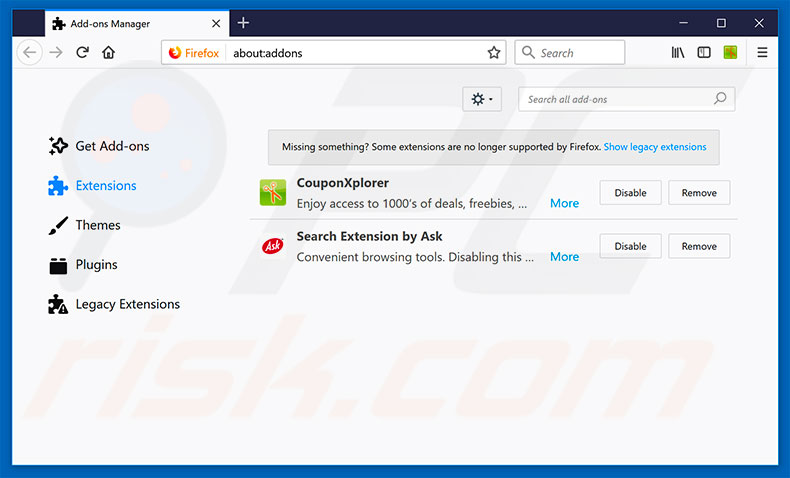Minimize the Firefox window
This screenshot has width=790, height=478.
(x=683, y=23)
